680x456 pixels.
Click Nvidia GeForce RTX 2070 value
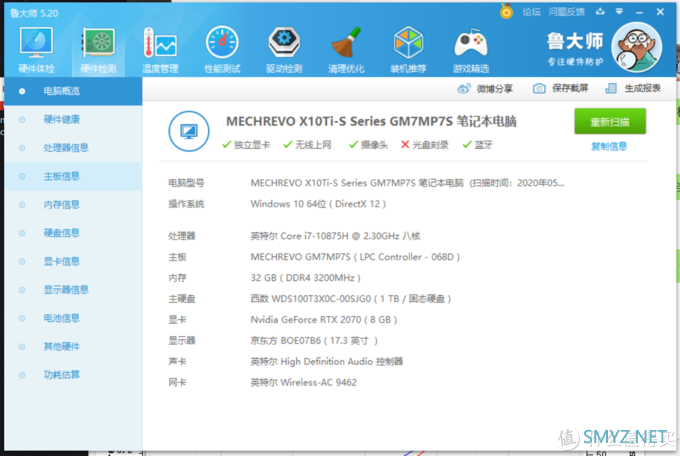(x=324, y=320)
